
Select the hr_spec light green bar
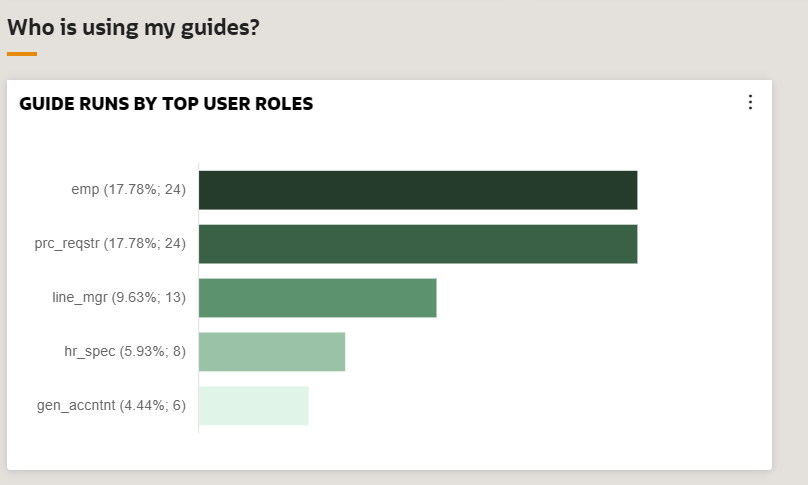click(x=271, y=352)
